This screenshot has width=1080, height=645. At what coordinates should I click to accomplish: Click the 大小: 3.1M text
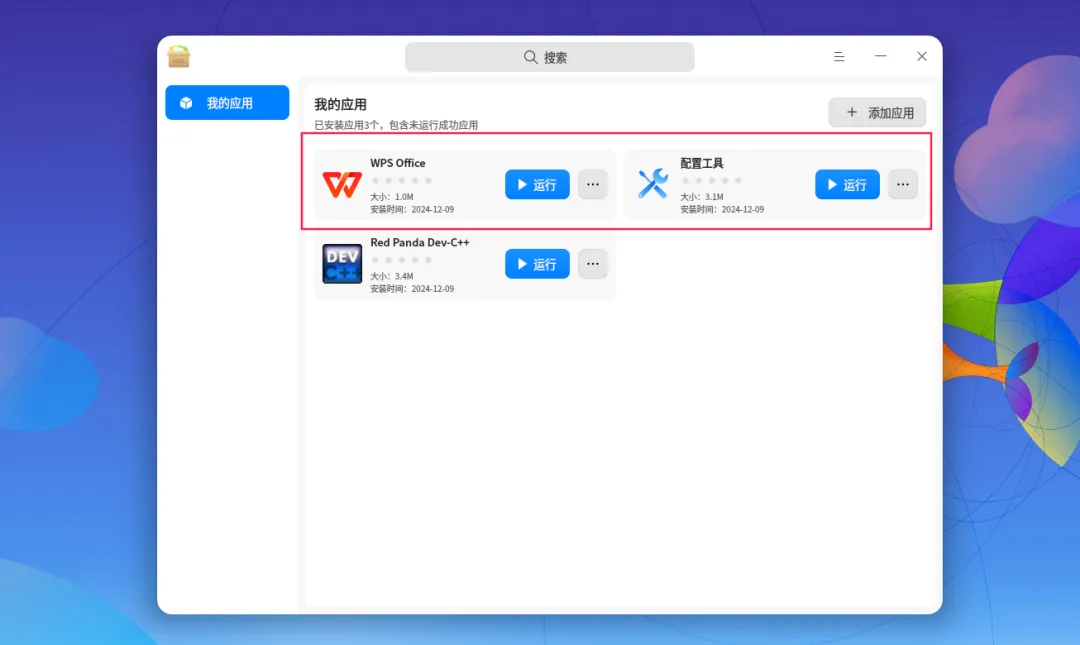[702, 197]
